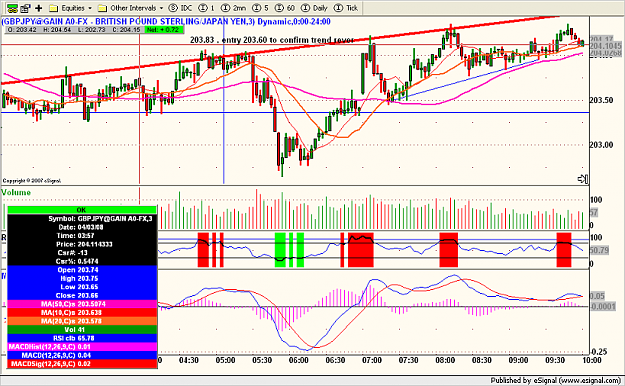Image resolution: width=625 pixels, height=386 pixels.
Task: Click the green link-chain icon in the toolbar
Action: (x=12, y=8)
